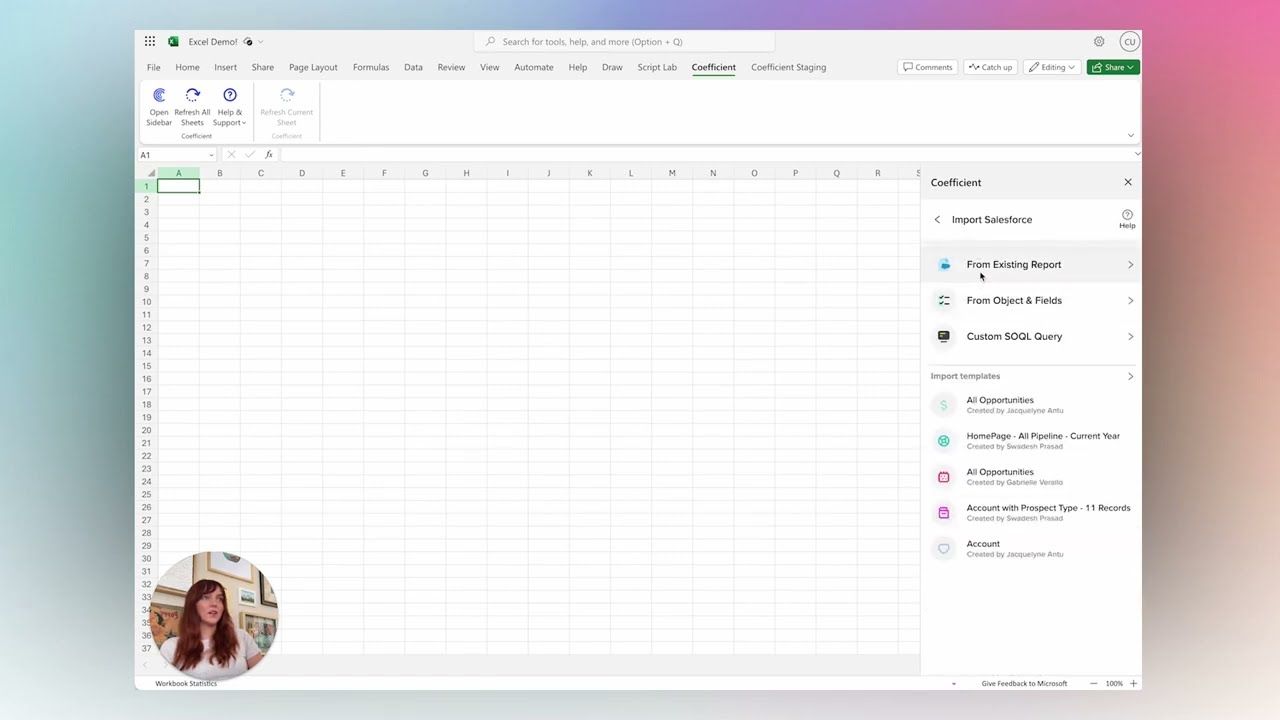Open the Page Layout tab

[x=313, y=67]
